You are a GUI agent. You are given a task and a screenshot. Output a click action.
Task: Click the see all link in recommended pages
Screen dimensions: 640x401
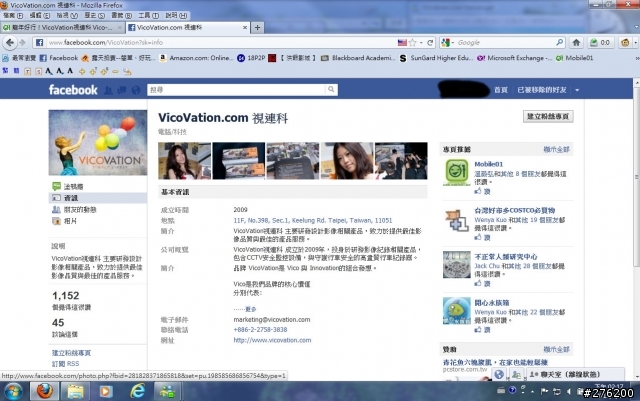556,149
